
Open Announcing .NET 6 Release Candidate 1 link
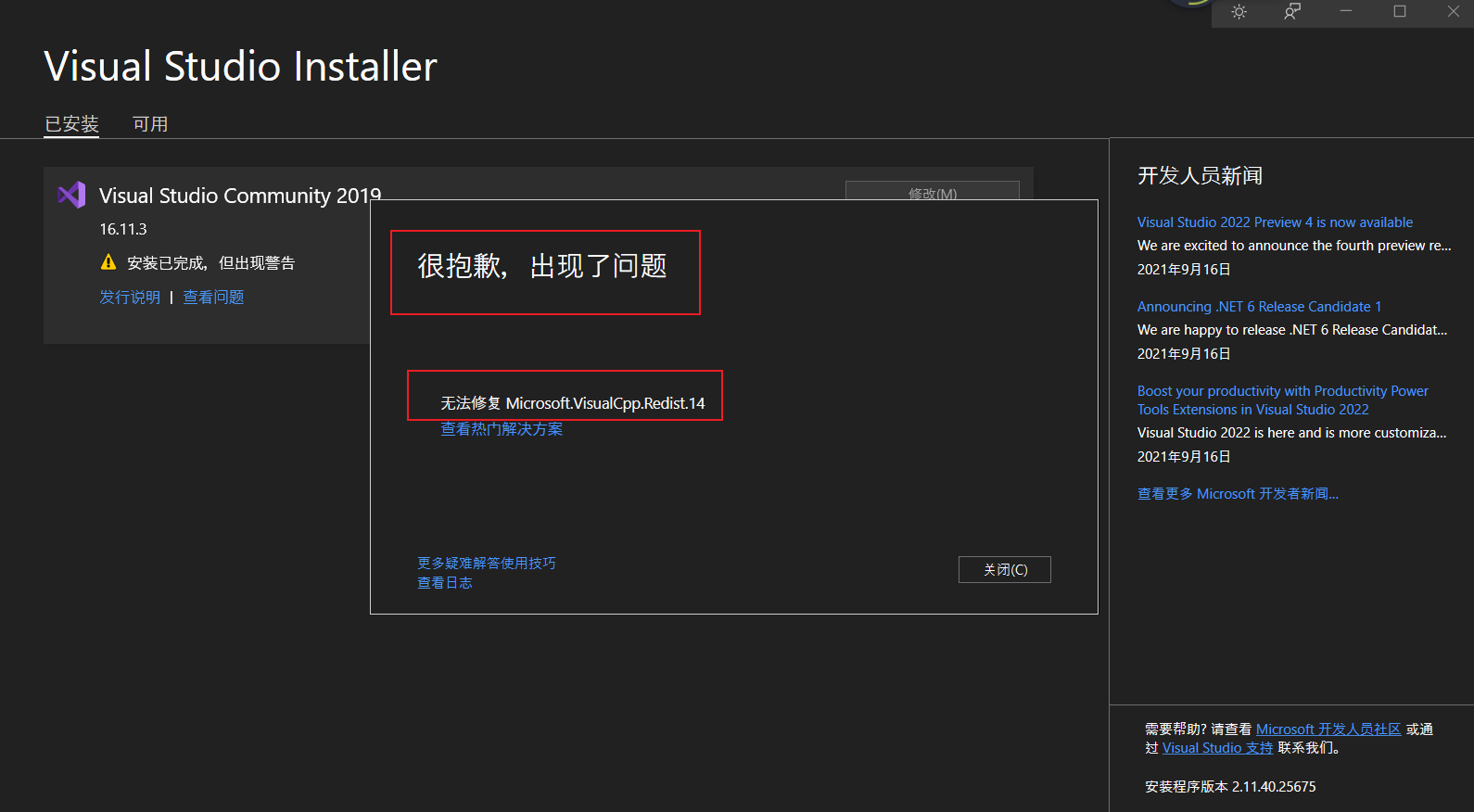(1259, 307)
